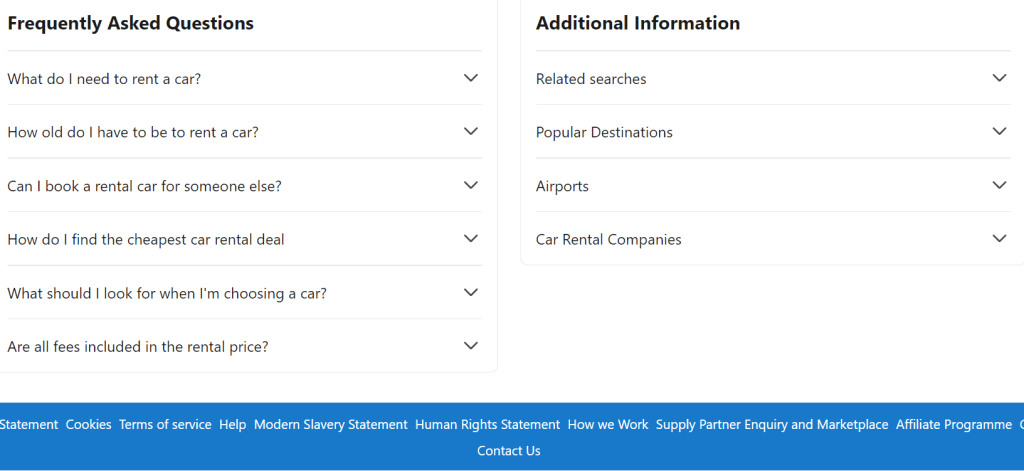Viewport: 1024px width, 471px height.
Task: Expand Related searches chevron arrow
Action: [999, 78]
